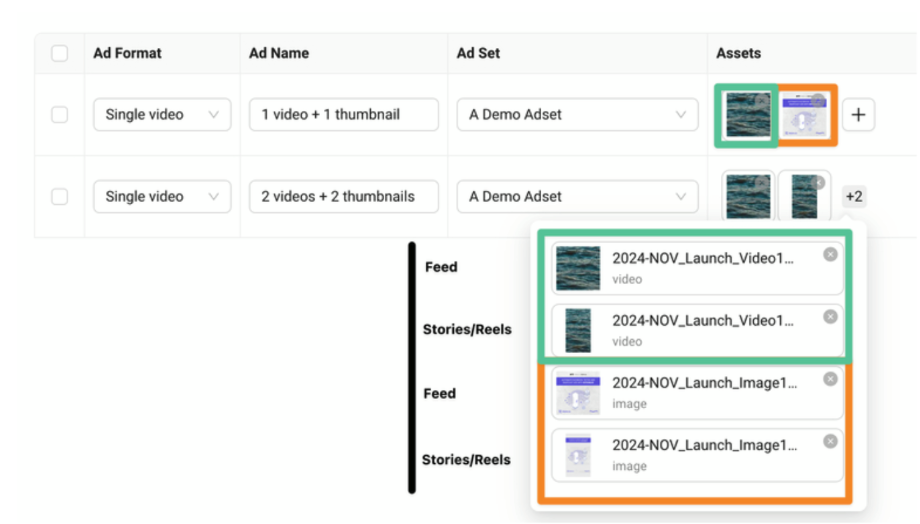Toggle the select-all checkbox in table header

click(x=60, y=53)
